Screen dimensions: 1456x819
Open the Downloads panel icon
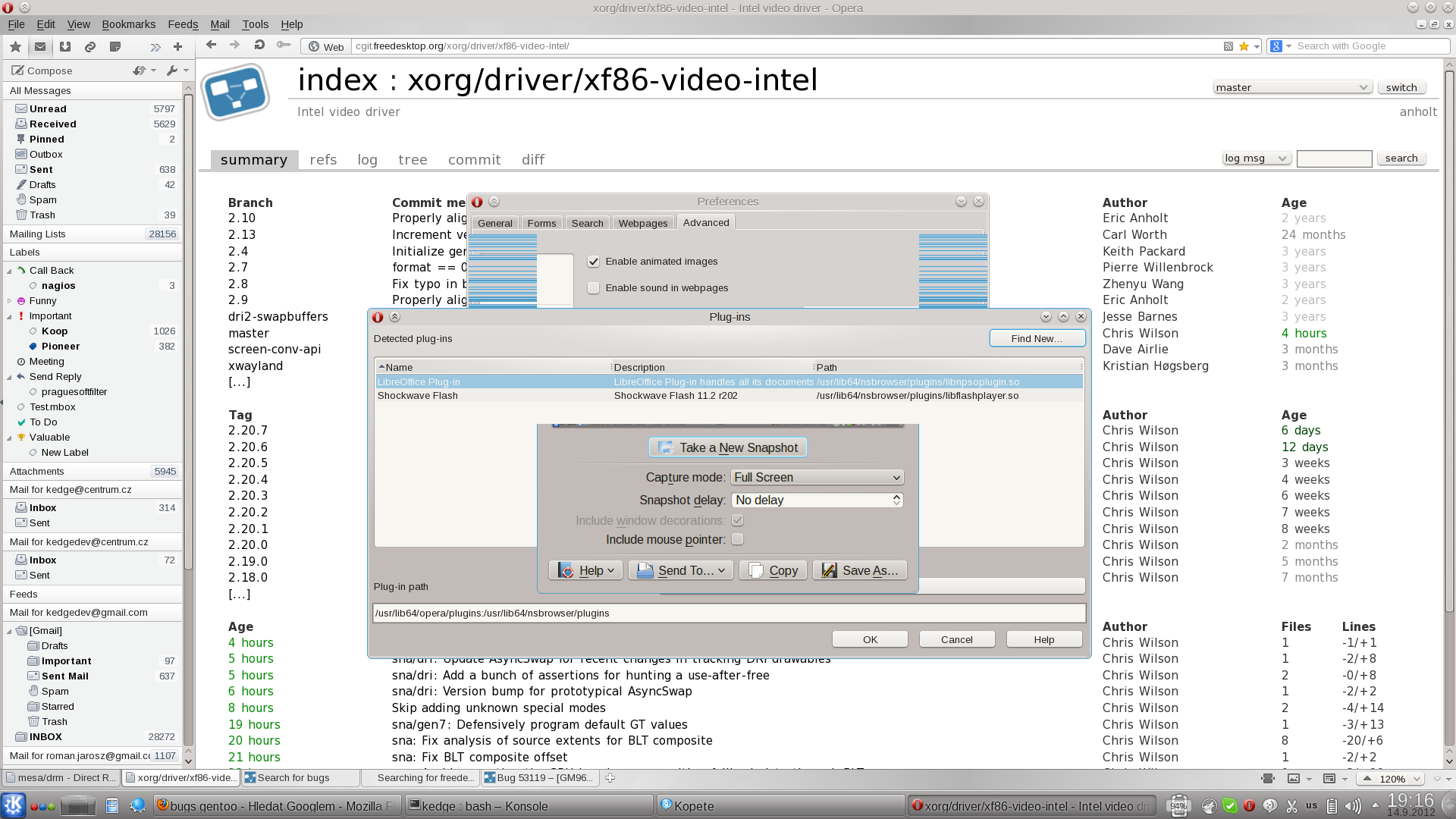tap(65, 47)
